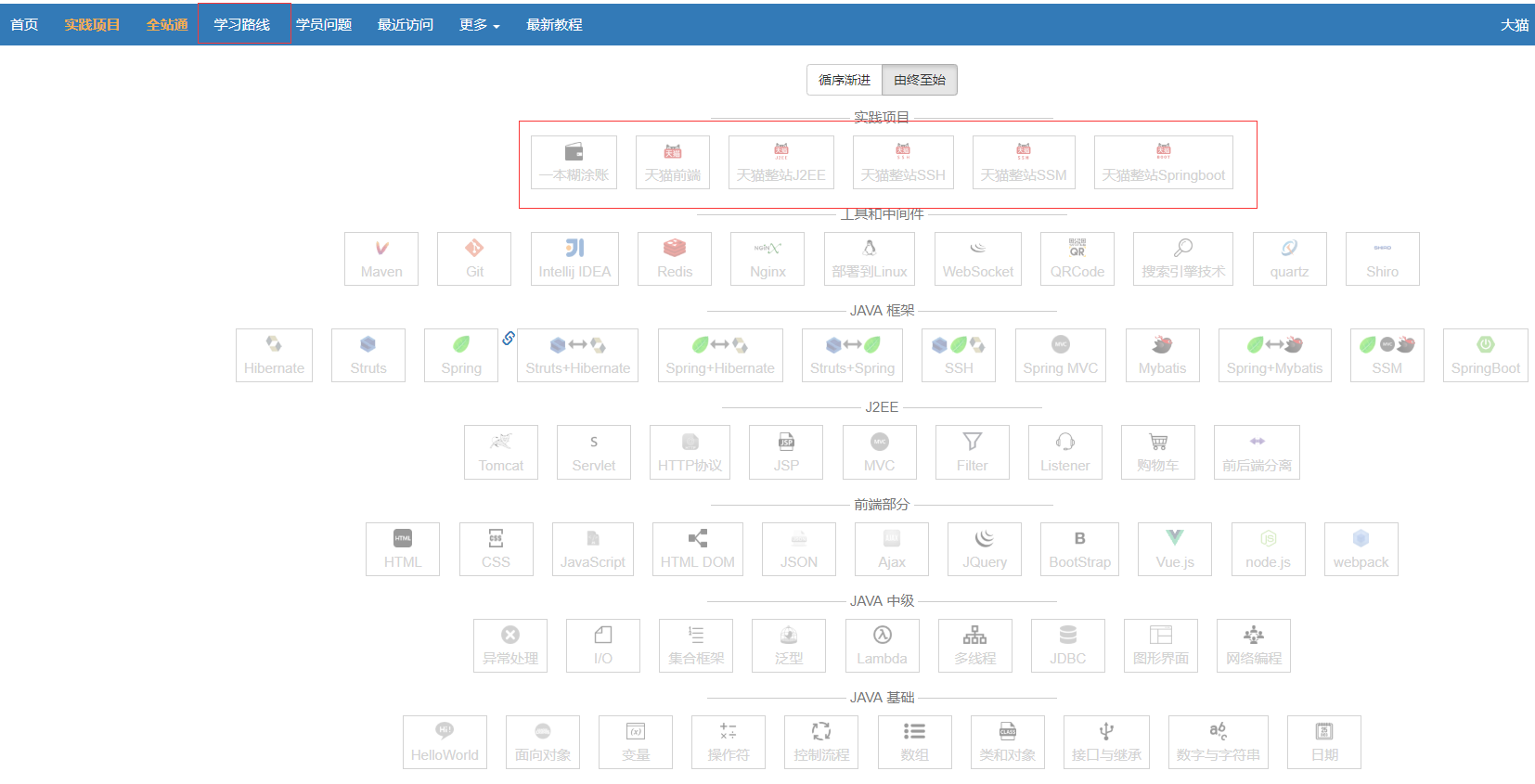Open the Spring+Hibernate integration tile
The height and width of the screenshot is (784, 1535).
[x=720, y=355]
